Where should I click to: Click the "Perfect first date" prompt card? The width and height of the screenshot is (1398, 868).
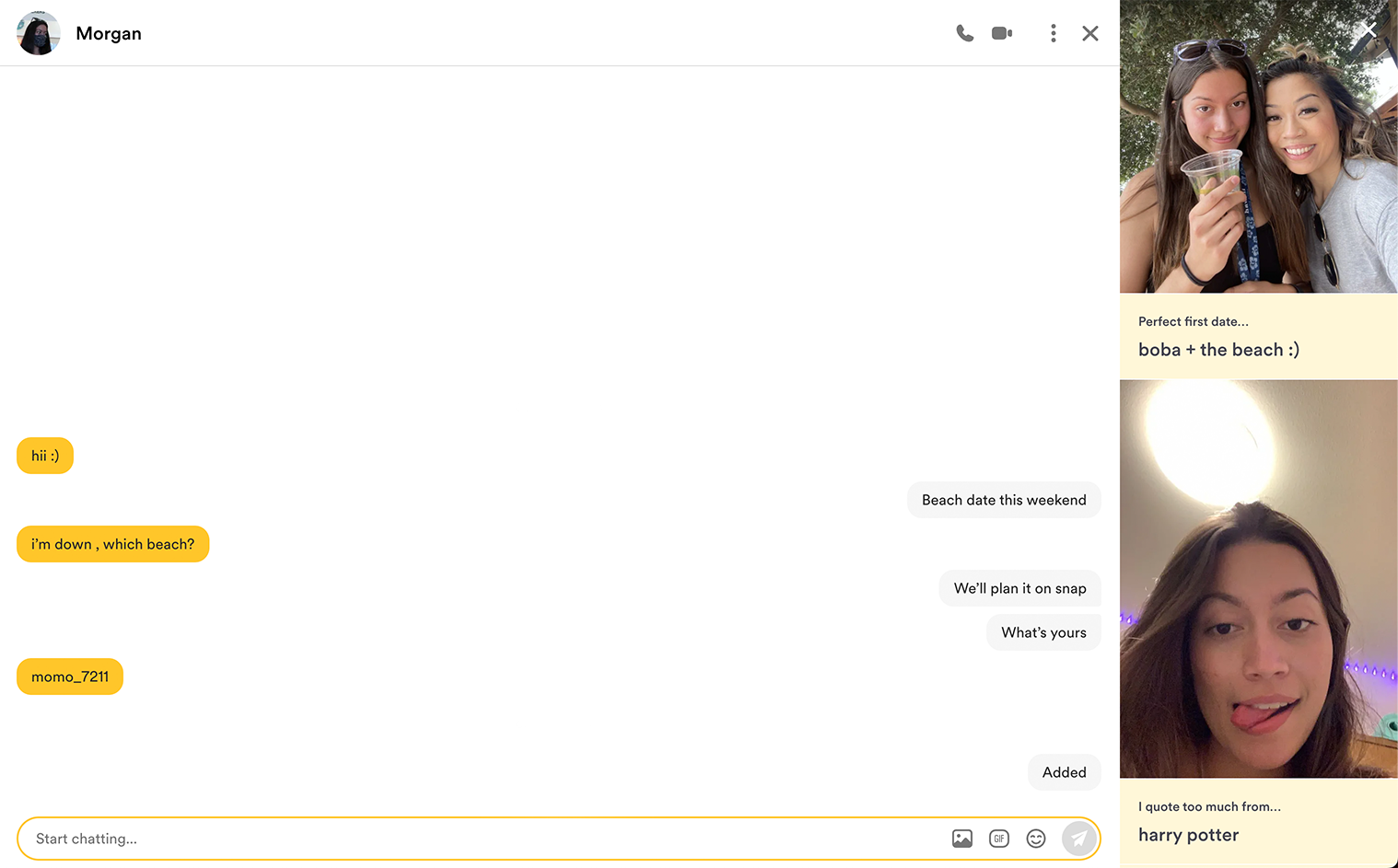[1258, 337]
